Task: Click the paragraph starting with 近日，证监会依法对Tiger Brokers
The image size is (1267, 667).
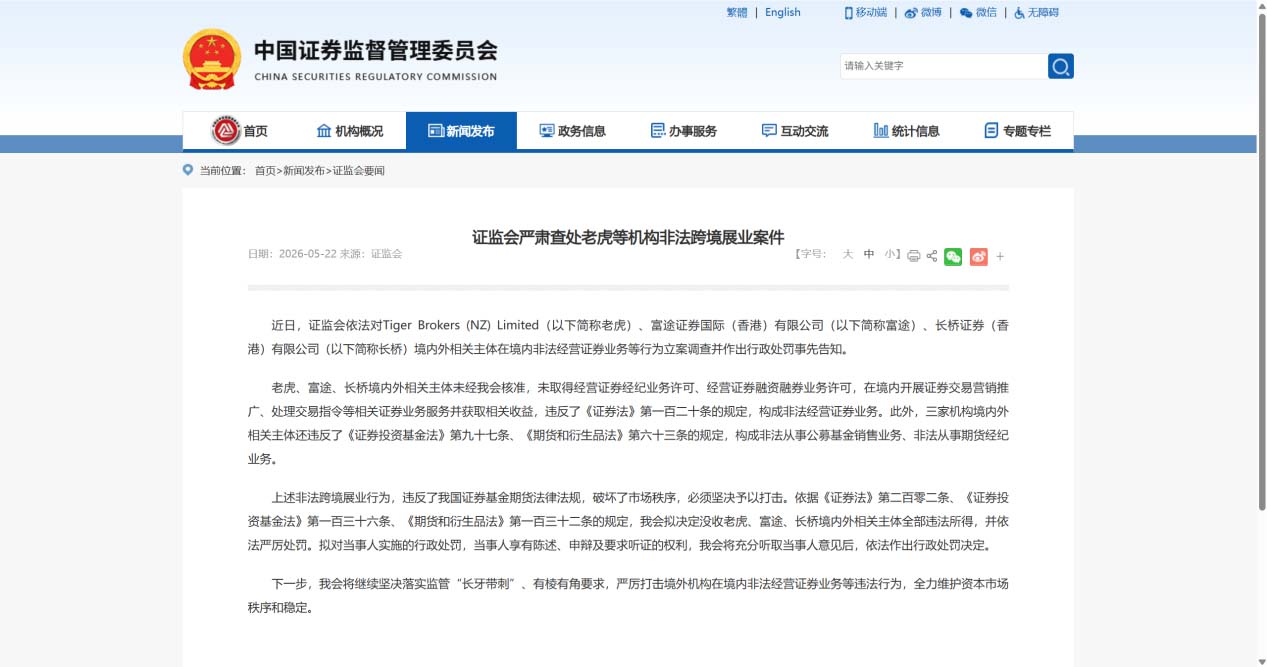Action: pos(628,337)
